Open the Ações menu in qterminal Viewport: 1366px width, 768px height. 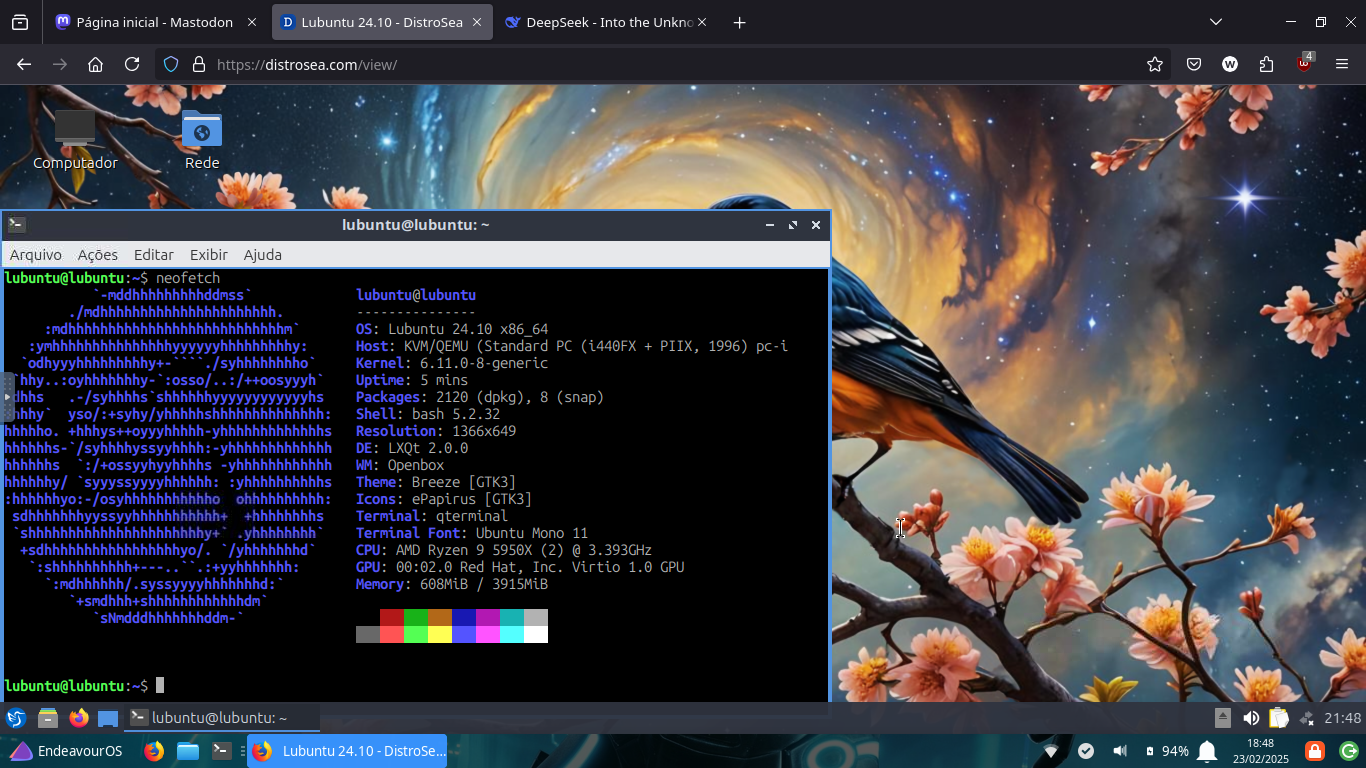98,255
